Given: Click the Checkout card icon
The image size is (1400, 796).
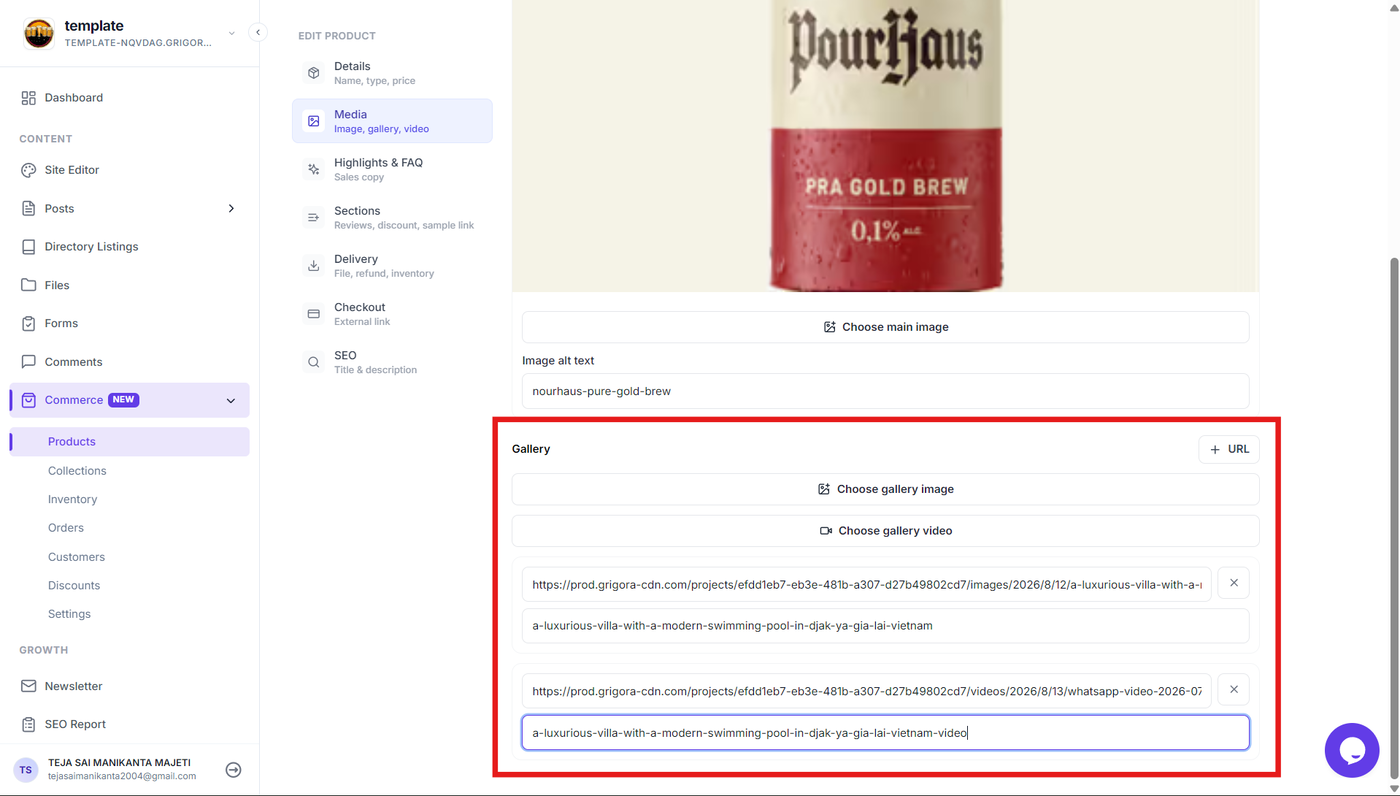Looking at the screenshot, I should 314,314.
